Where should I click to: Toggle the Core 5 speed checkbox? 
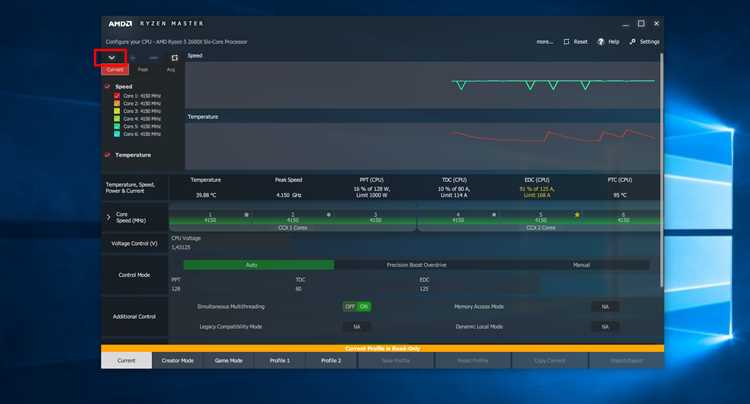(117, 126)
